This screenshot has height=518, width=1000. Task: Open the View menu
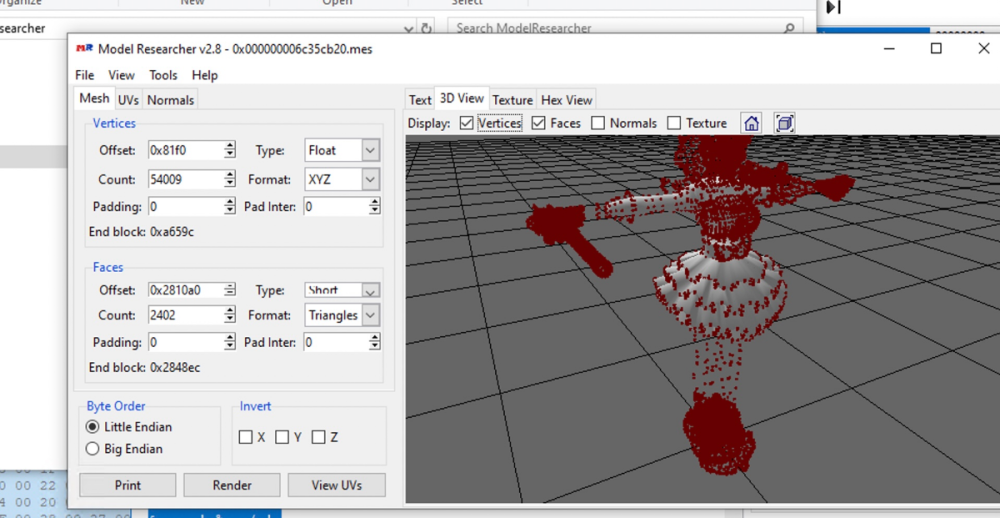[x=121, y=75]
